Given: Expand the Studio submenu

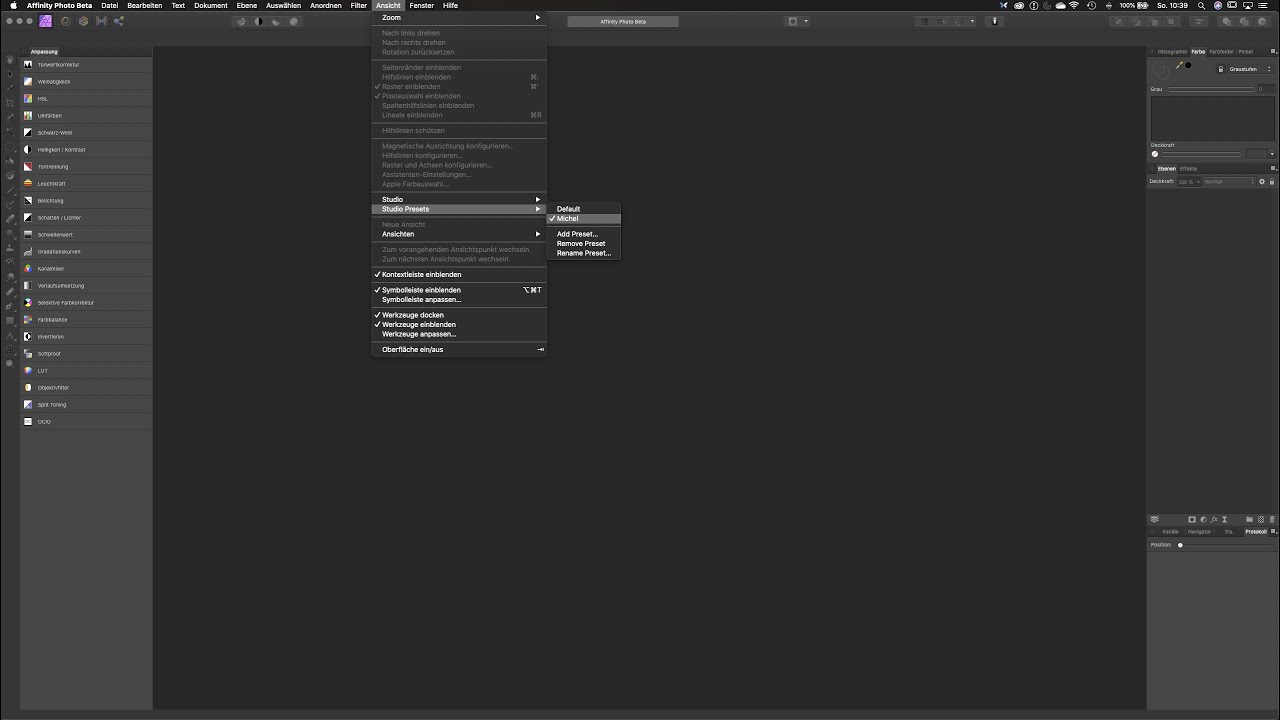Looking at the screenshot, I should (459, 199).
